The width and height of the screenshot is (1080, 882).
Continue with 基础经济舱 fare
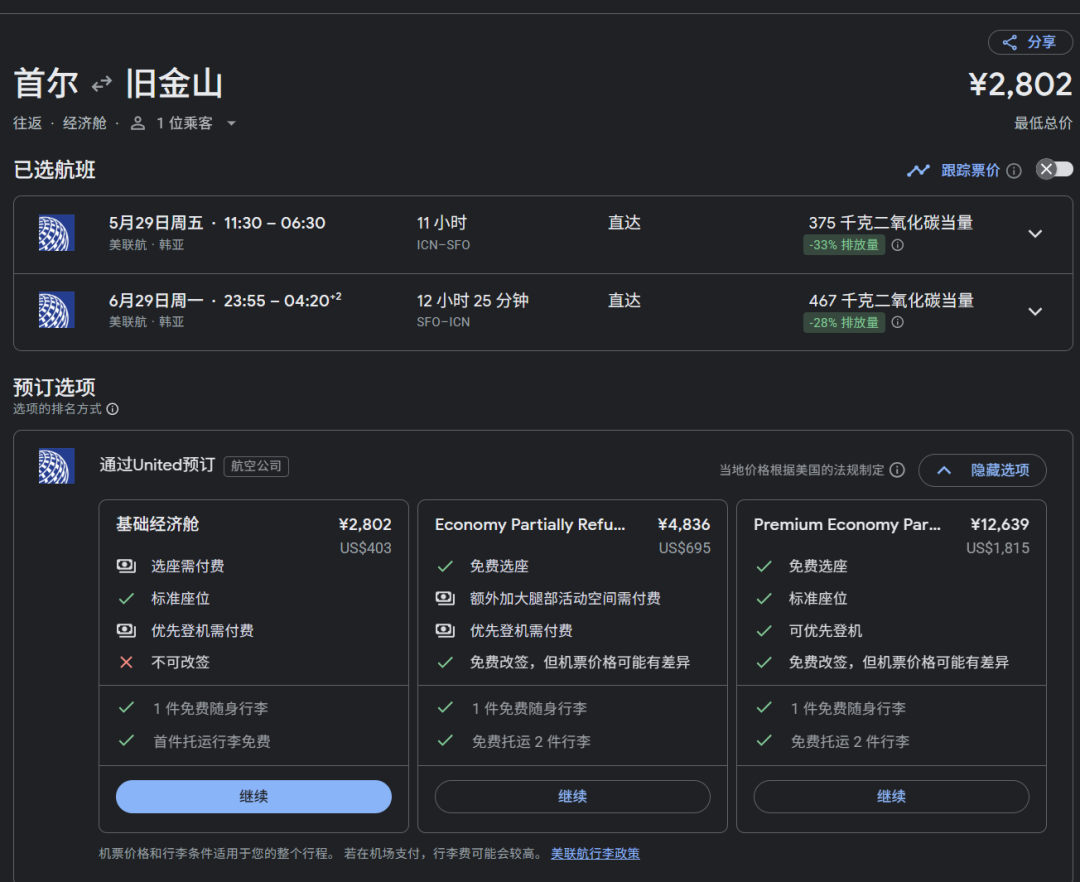pyautogui.click(x=253, y=797)
